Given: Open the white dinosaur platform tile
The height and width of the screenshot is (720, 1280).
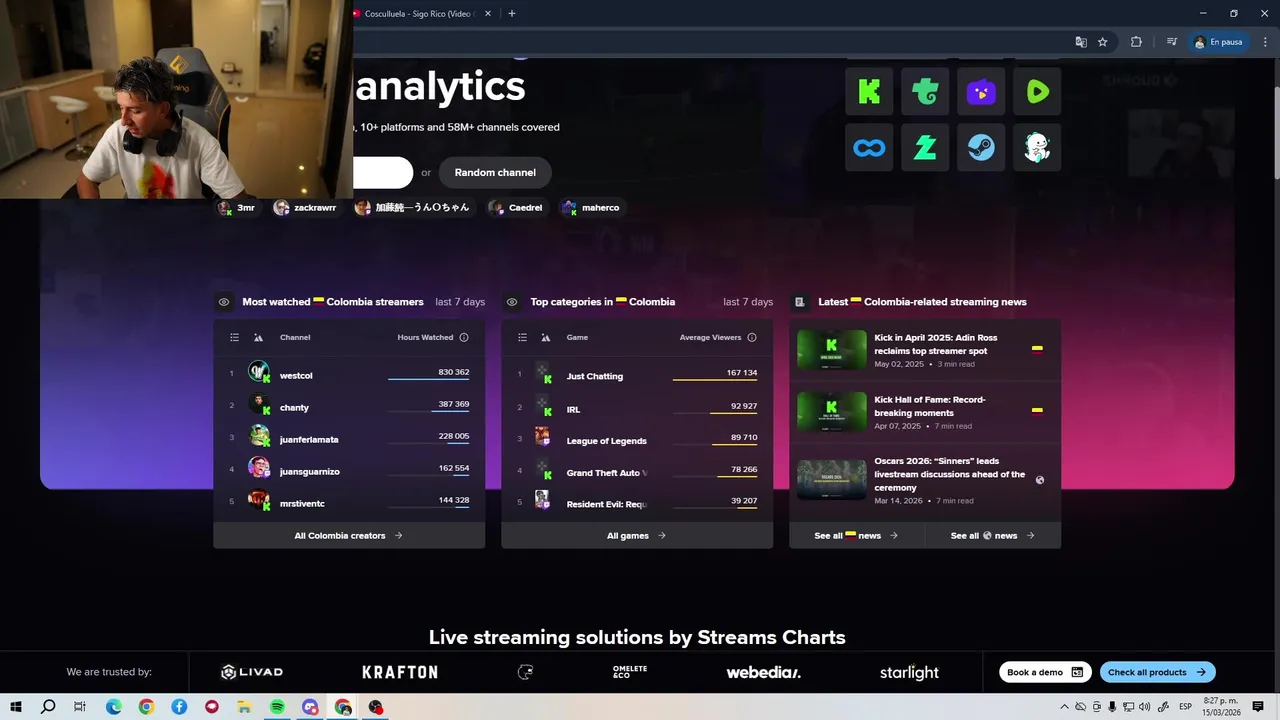Looking at the screenshot, I should (x=1037, y=148).
